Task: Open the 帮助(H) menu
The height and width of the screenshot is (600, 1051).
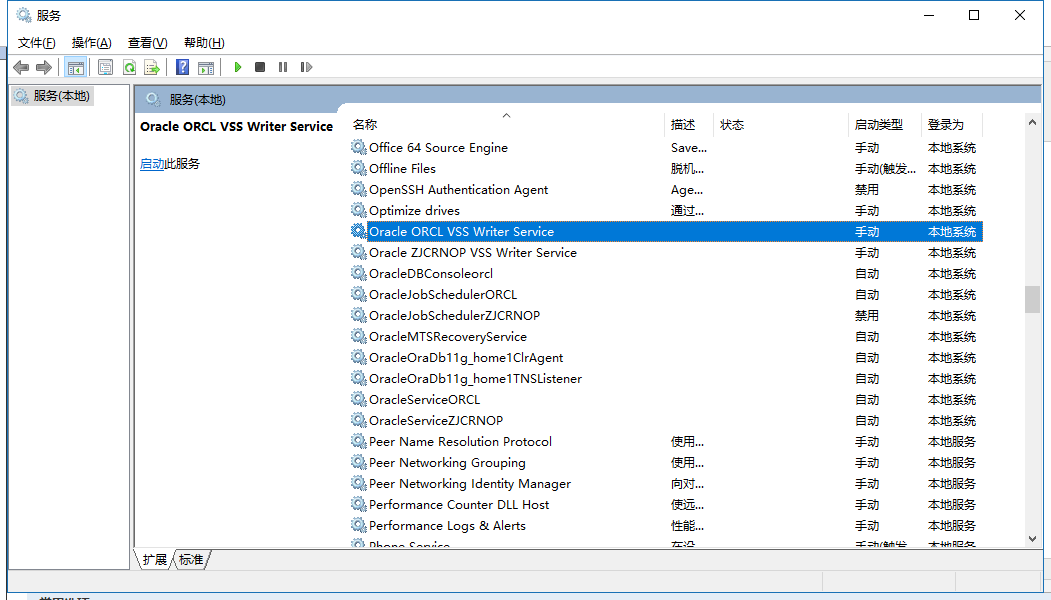Action: pyautogui.click(x=204, y=43)
